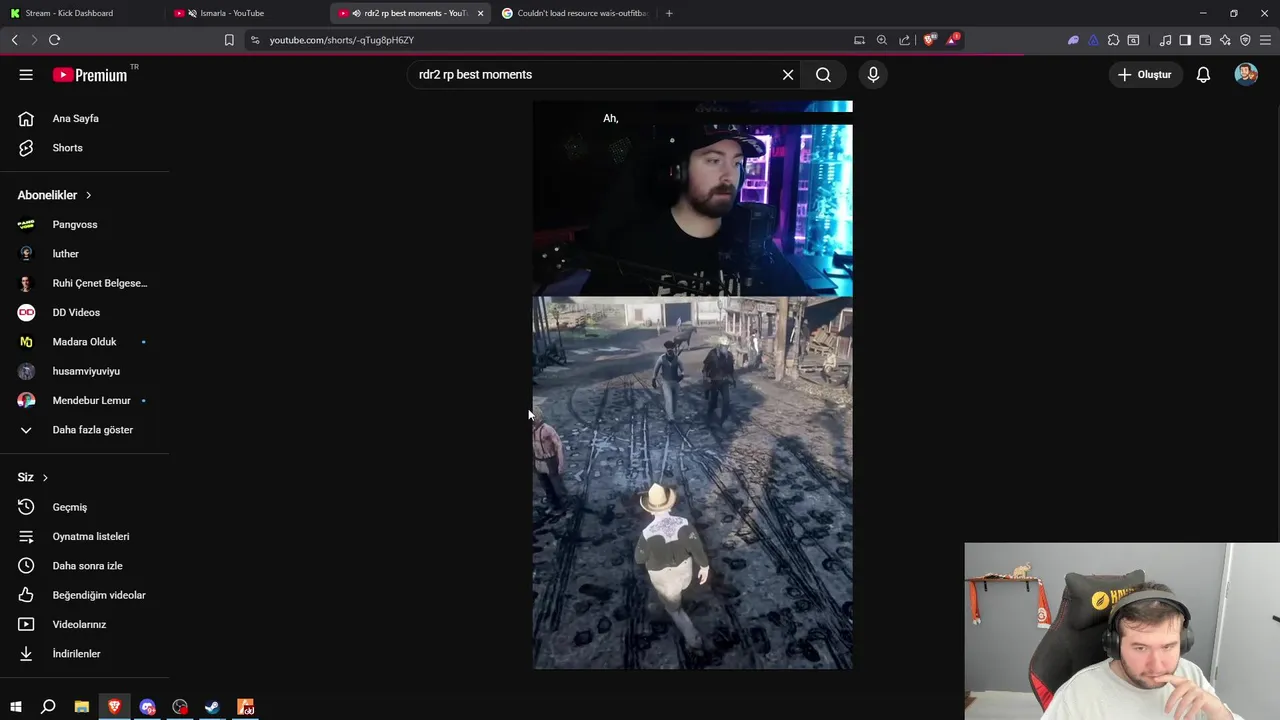This screenshot has height=720, width=1280.
Task: Open Discord from the taskbar
Action: [x=147, y=707]
